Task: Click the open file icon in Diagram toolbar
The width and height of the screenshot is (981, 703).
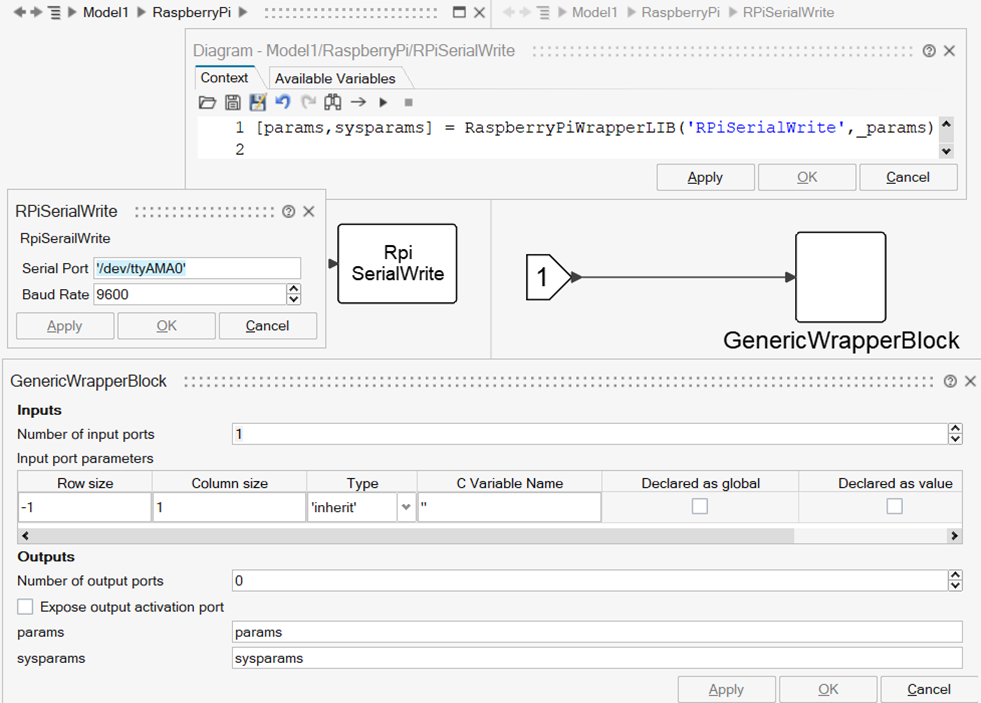Action: [207, 102]
